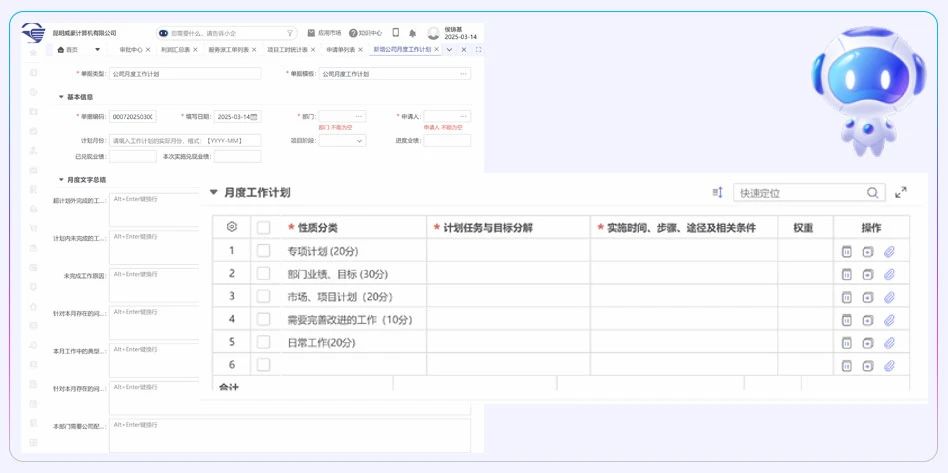Click the row sort icon beside 快速定位
Image resolution: width=948 pixels, height=473 pixels.
pyautogui.click(x=718, y=192)
